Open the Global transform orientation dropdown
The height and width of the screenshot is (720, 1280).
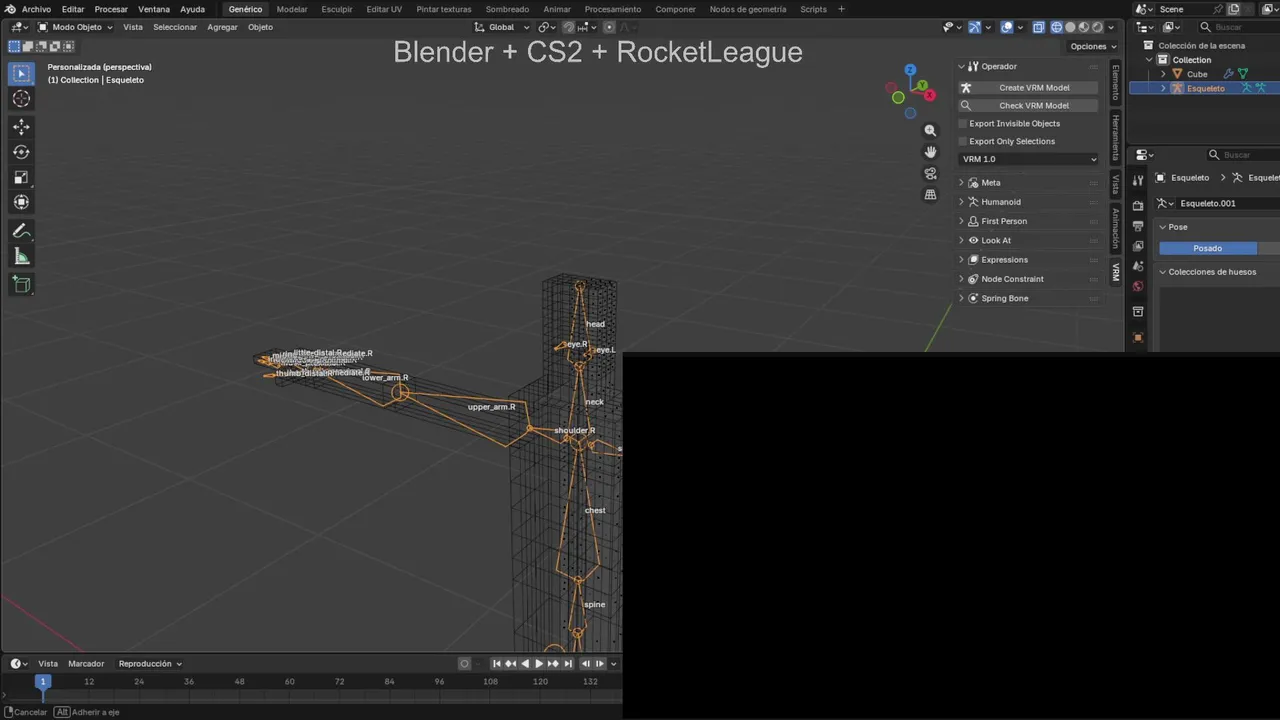point(502,27)
